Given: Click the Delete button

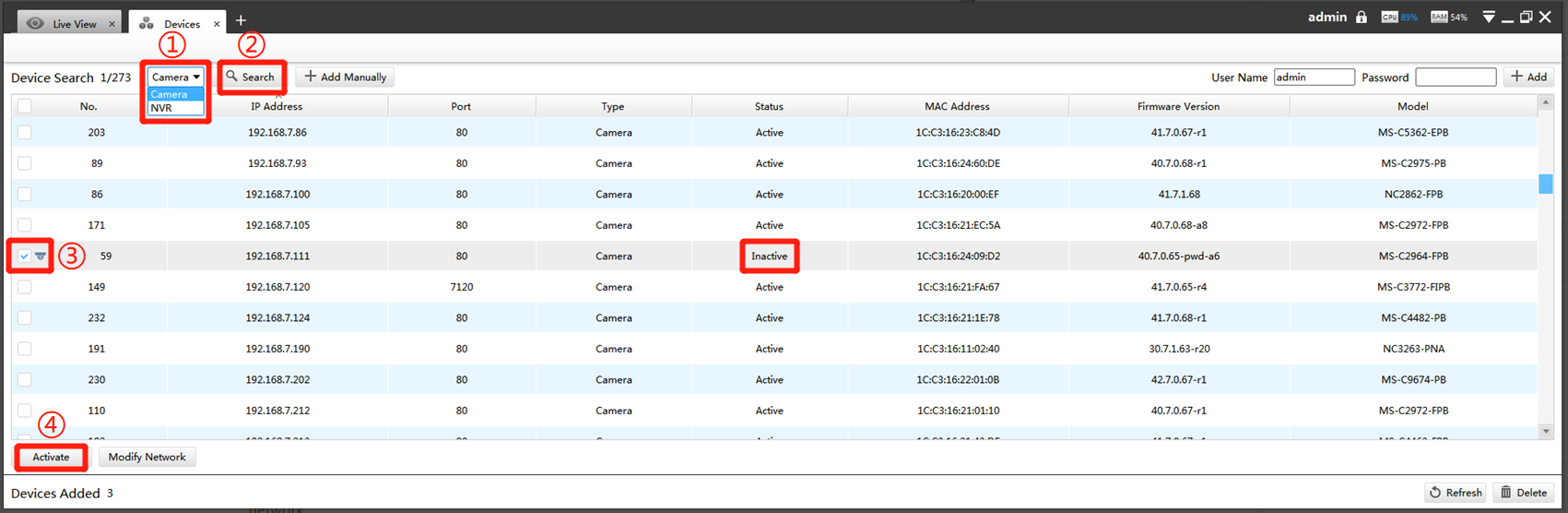Looking at the screenshot, I should click(x=1523, y=493).
